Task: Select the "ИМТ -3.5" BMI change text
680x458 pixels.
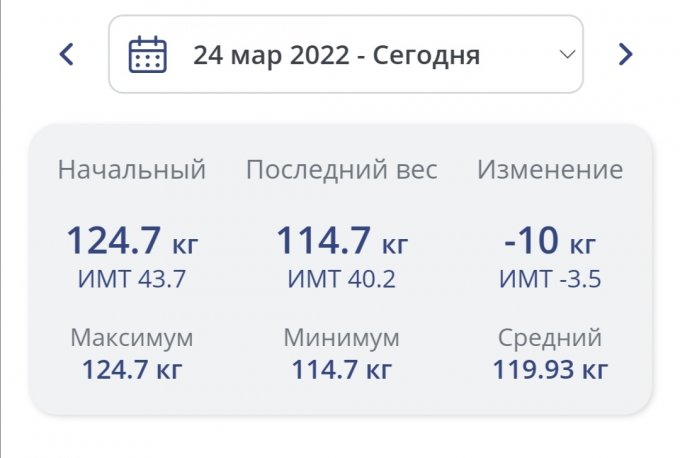Action: click(x=550, y=280)
